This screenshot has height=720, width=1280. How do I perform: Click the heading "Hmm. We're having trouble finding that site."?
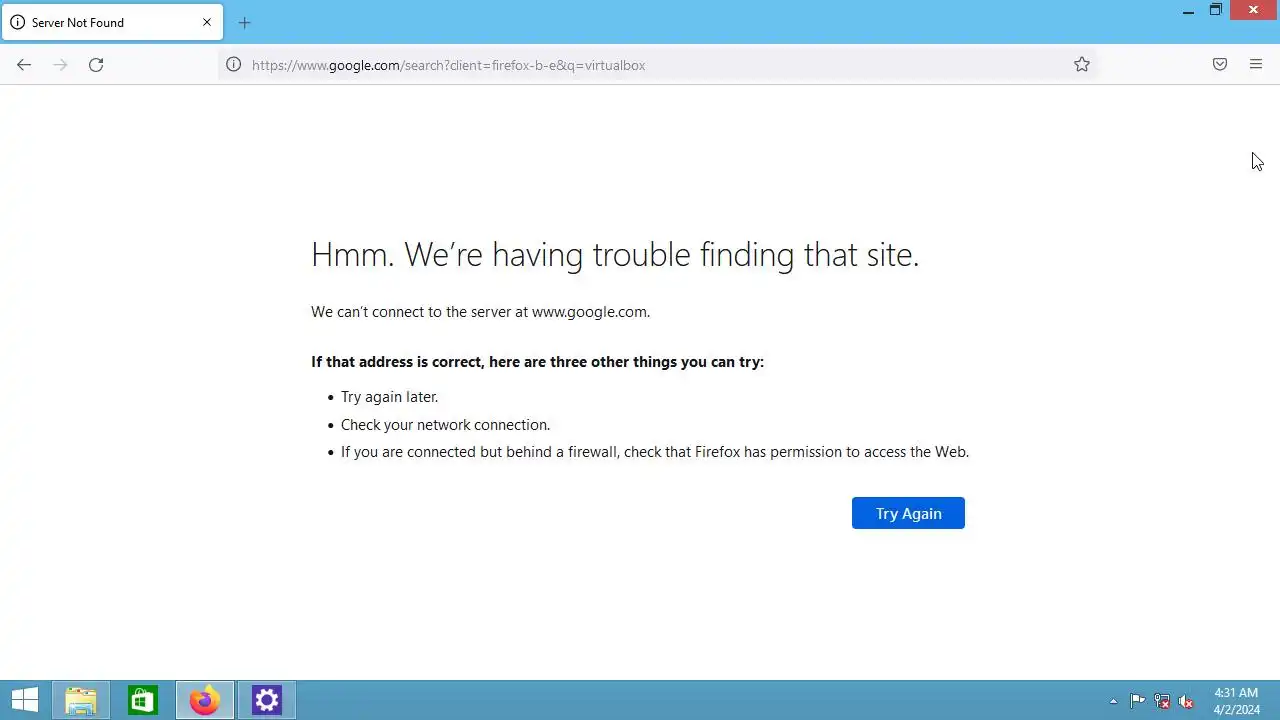[615, 255]
